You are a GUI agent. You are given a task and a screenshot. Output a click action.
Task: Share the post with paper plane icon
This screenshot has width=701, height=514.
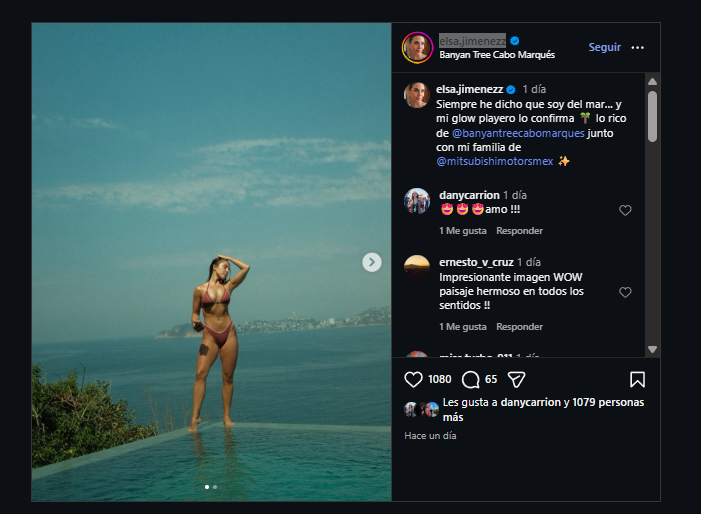tap(516, 379)
